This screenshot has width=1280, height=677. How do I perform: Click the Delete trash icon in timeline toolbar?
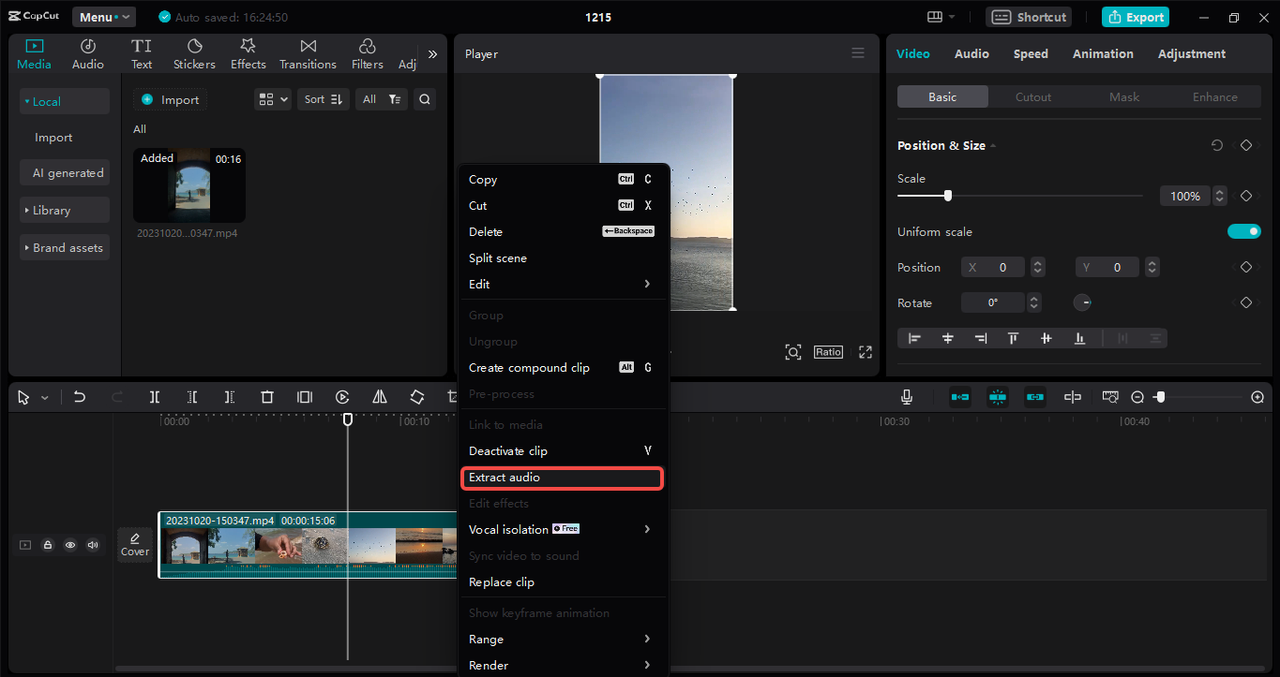[x=267, y=397]
